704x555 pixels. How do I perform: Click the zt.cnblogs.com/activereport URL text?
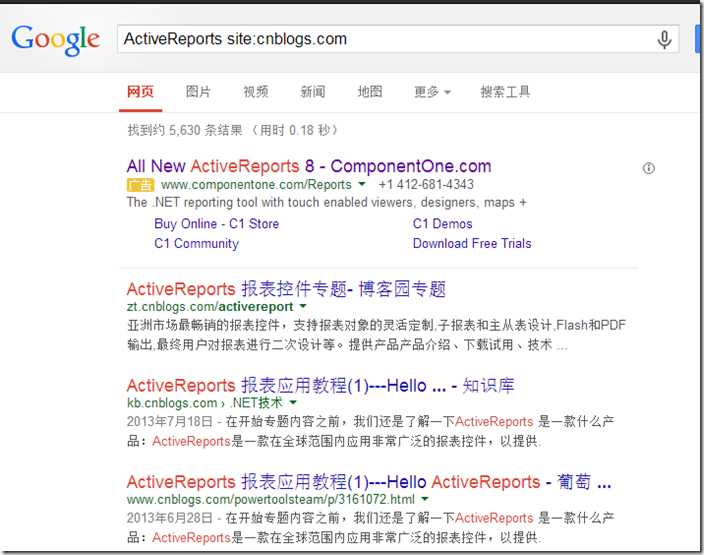pyautogui.click(x=210, y=307)
